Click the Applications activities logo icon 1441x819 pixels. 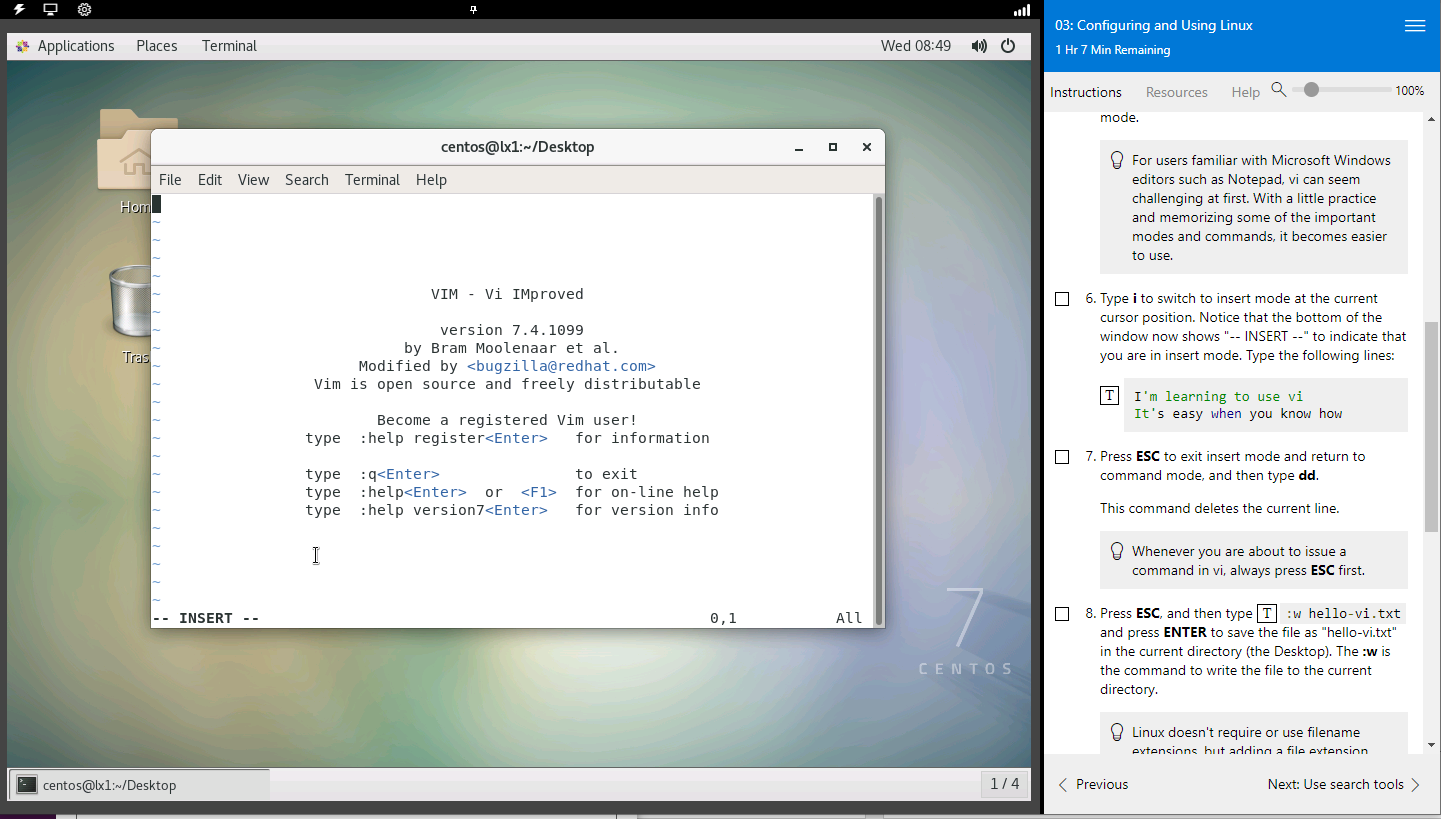point(23,46)
